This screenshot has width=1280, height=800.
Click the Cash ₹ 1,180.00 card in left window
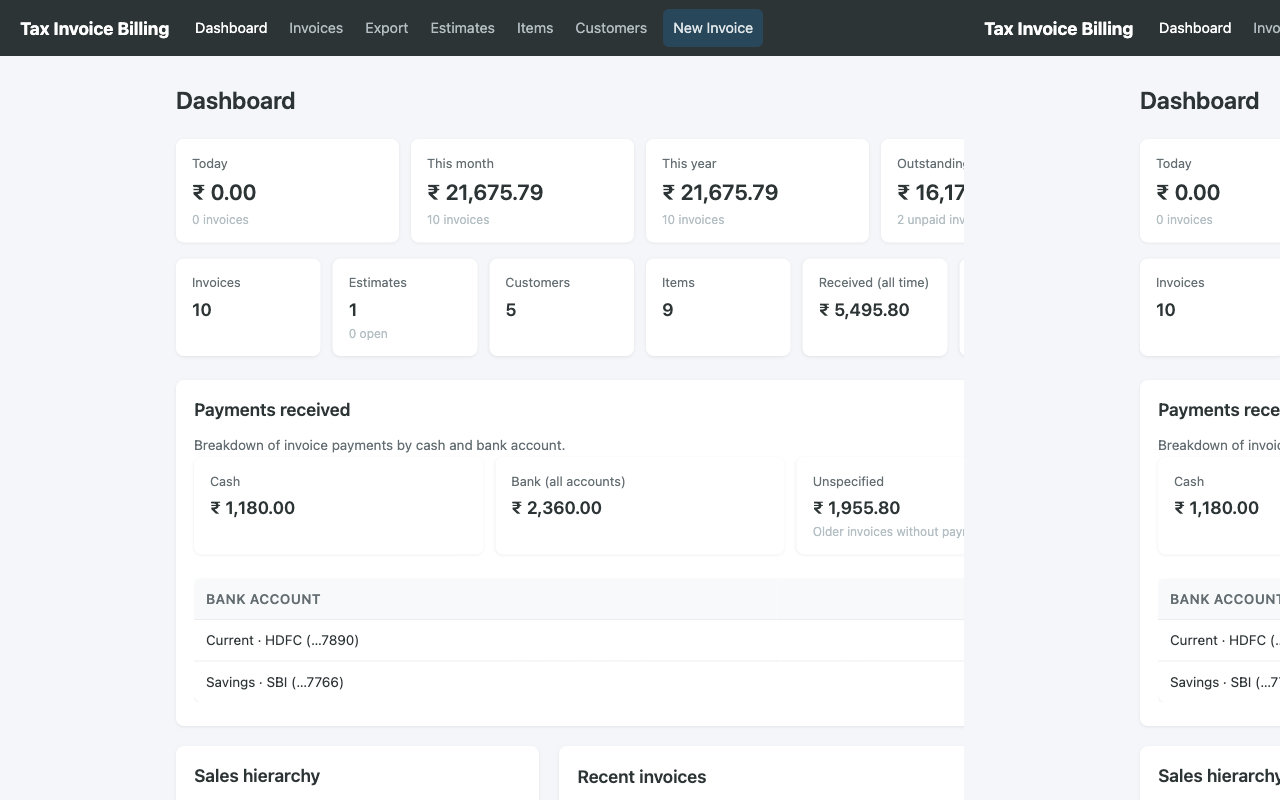click(339, 507)
